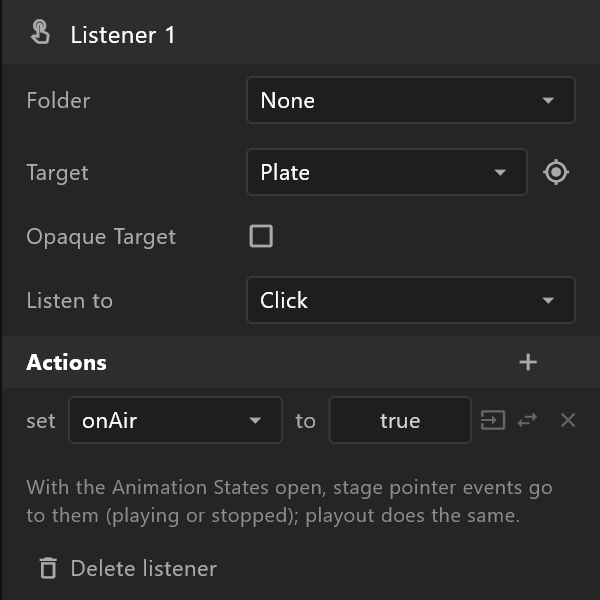
Task: Click the value field containing true
Action: (x=400, y=420)
